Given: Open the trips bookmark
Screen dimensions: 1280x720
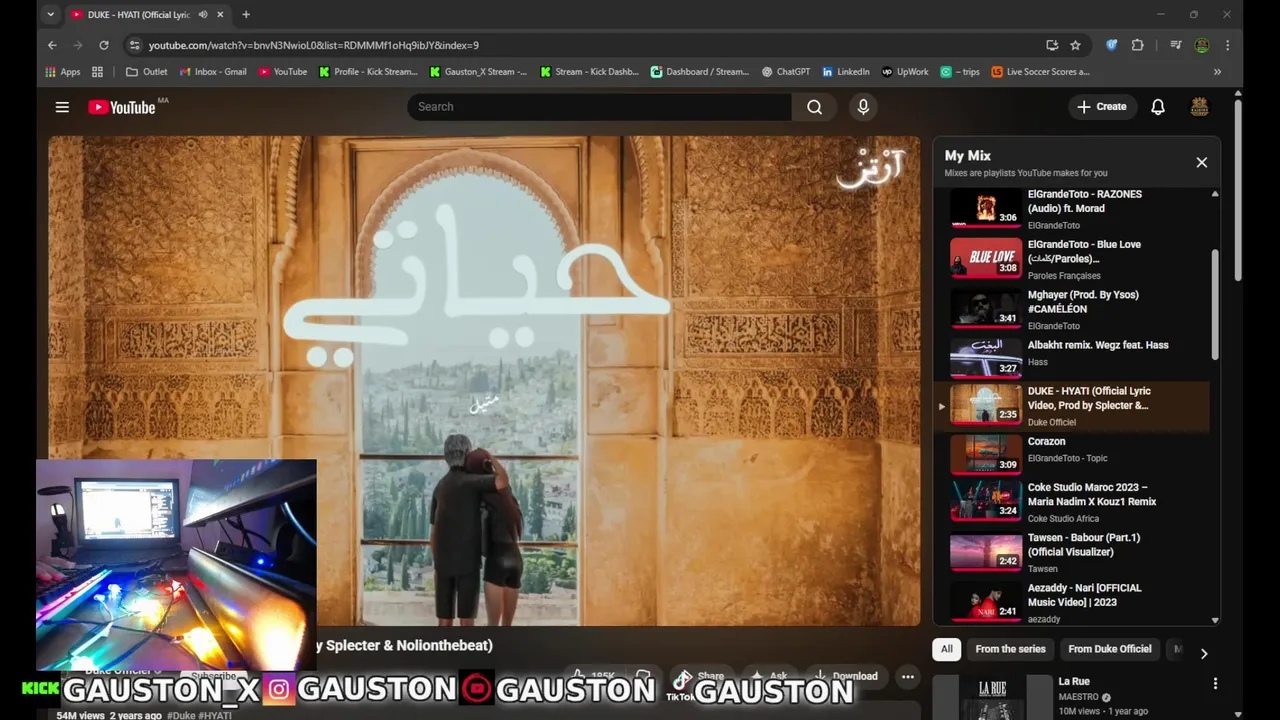Looking at the screenshot, I should [x=960, y=72].
